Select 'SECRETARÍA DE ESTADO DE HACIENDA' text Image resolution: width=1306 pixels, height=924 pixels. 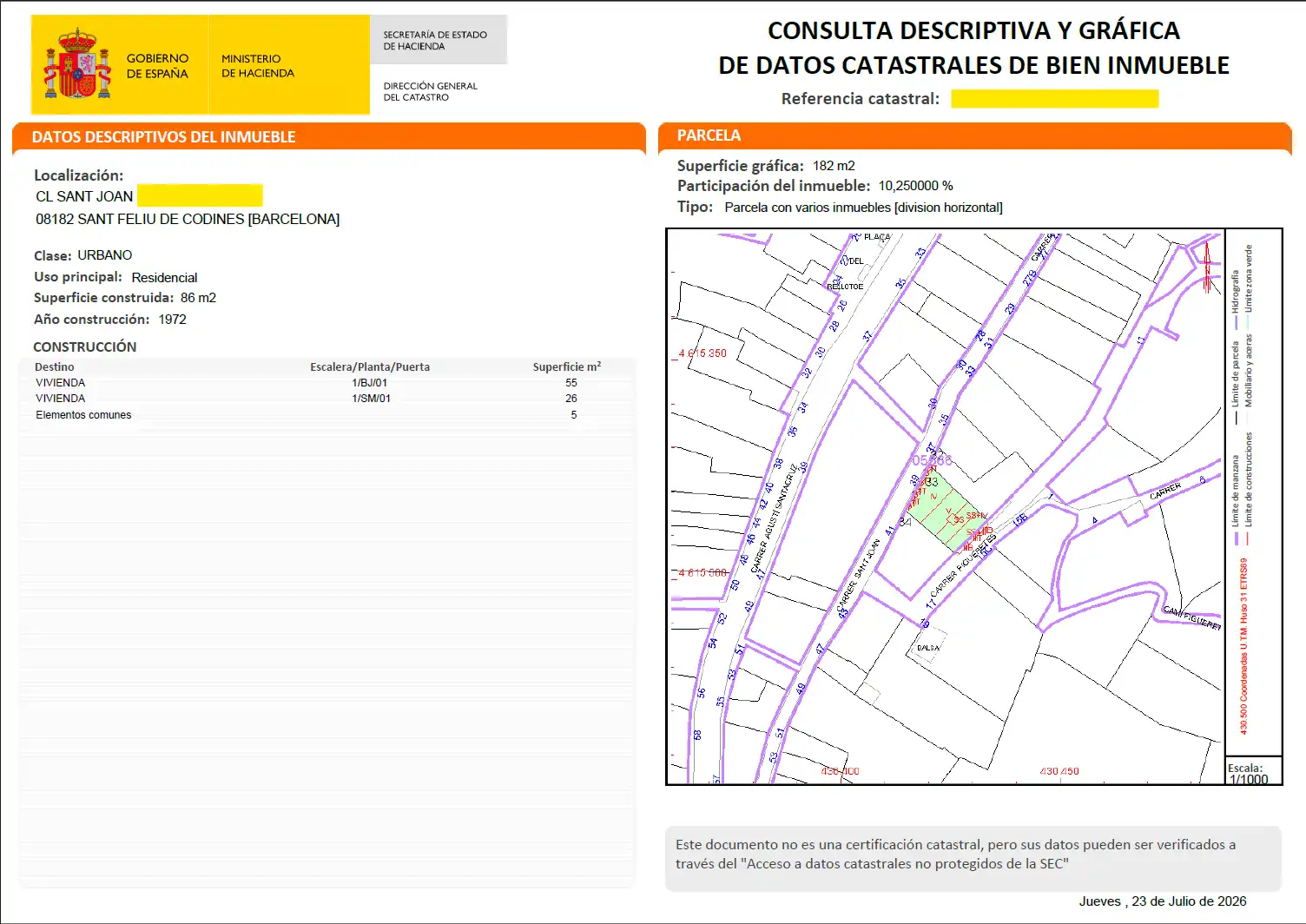[435, 40]
